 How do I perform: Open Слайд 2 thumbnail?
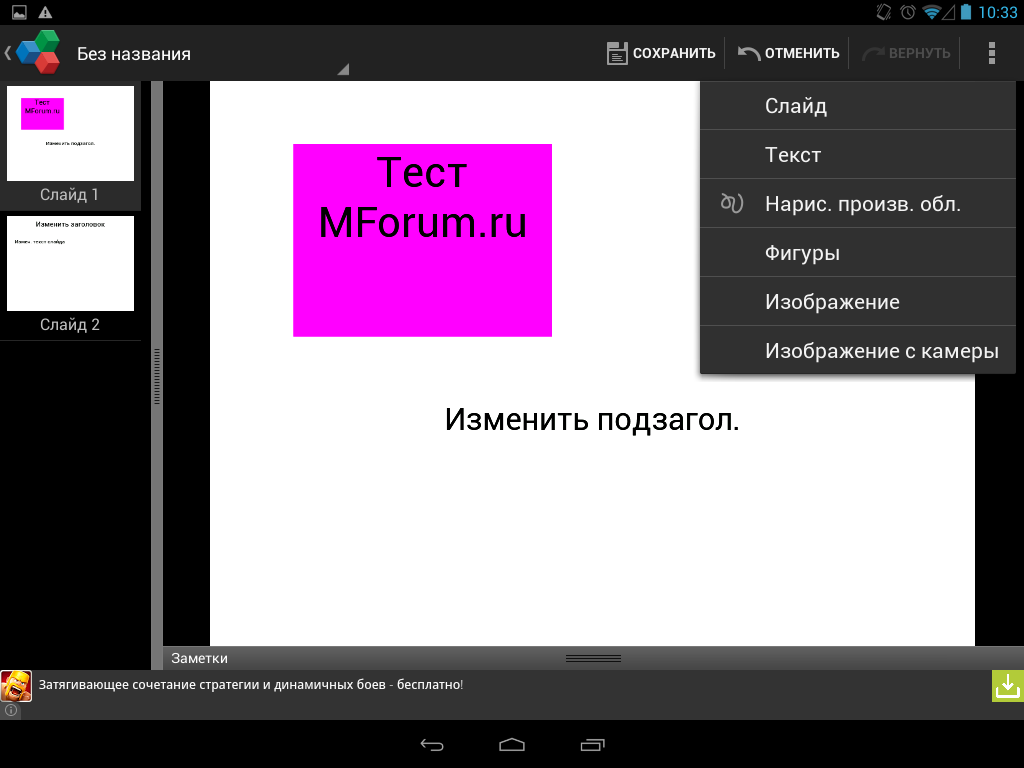pos(70,264)
